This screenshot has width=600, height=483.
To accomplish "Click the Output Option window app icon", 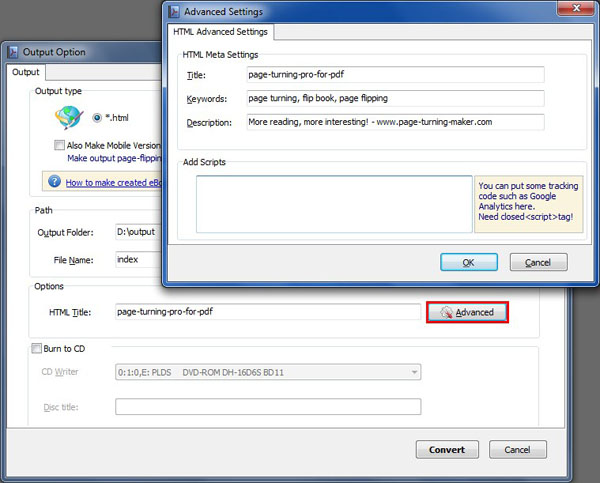I will [x=13, y=52].
